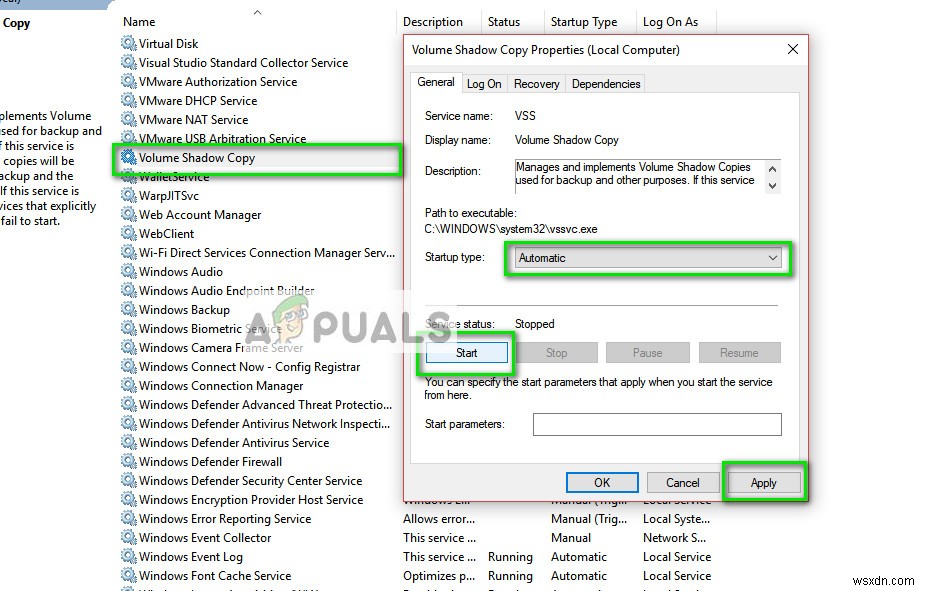Click the disabled Stop service button
This screenshot has height=591, width=926.
click(556, 353)
